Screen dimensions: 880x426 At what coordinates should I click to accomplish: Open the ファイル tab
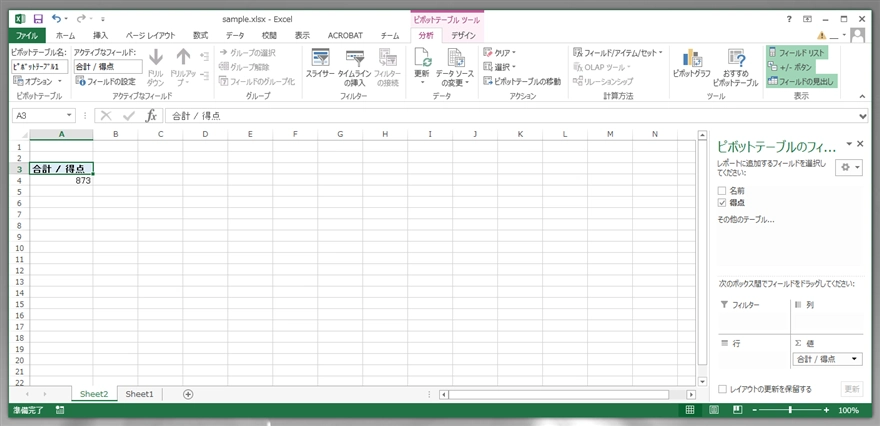pyautogui.click(x=26, y=35)
